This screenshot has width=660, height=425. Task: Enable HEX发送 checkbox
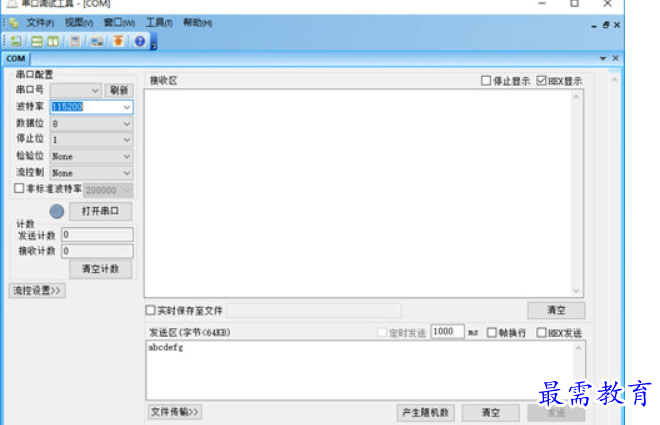click(x=541, y=333)
